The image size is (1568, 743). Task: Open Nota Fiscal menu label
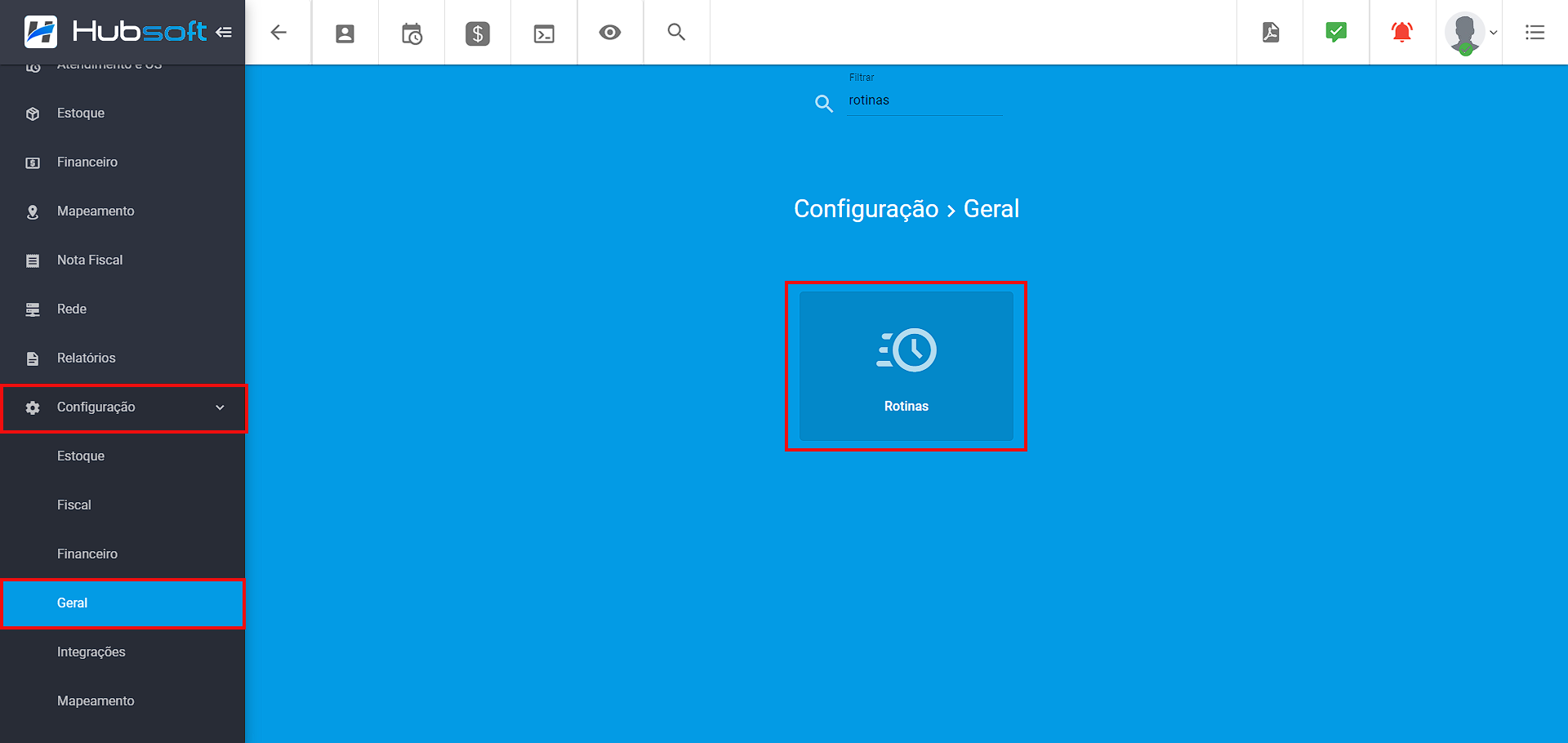point(90,260)
